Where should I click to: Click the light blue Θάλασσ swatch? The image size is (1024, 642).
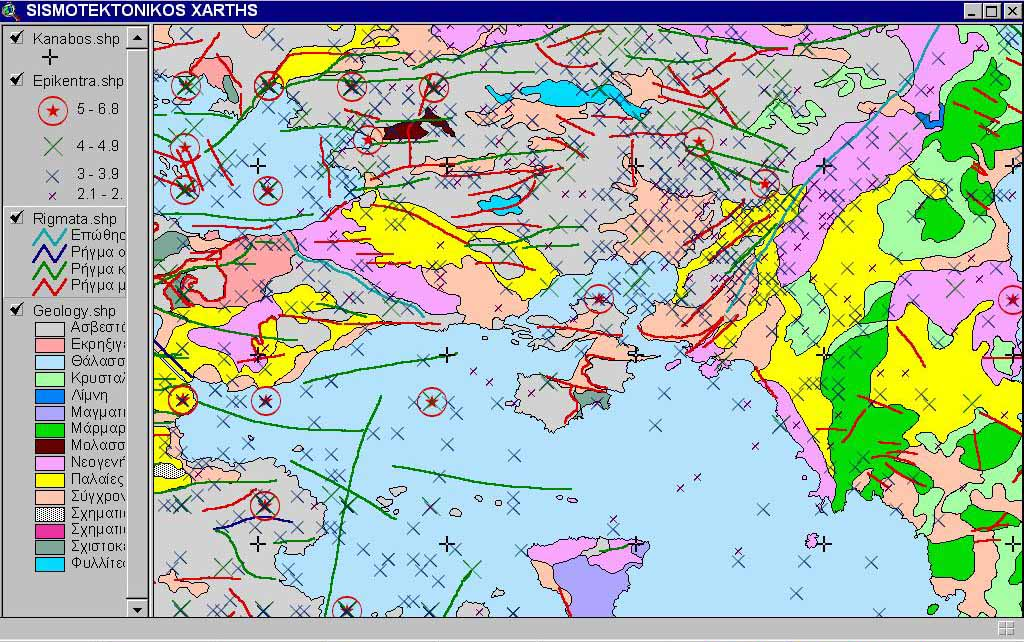(x=50, y=362)
